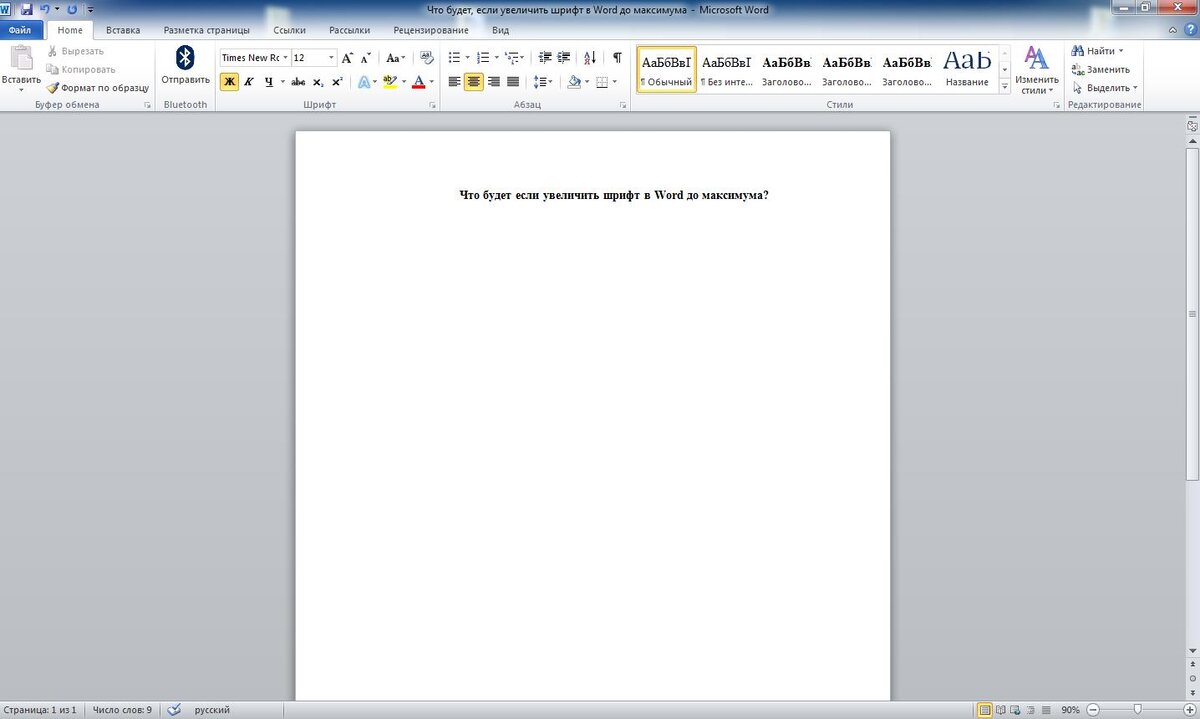Open the Рецензирование tab

[431, 29]
